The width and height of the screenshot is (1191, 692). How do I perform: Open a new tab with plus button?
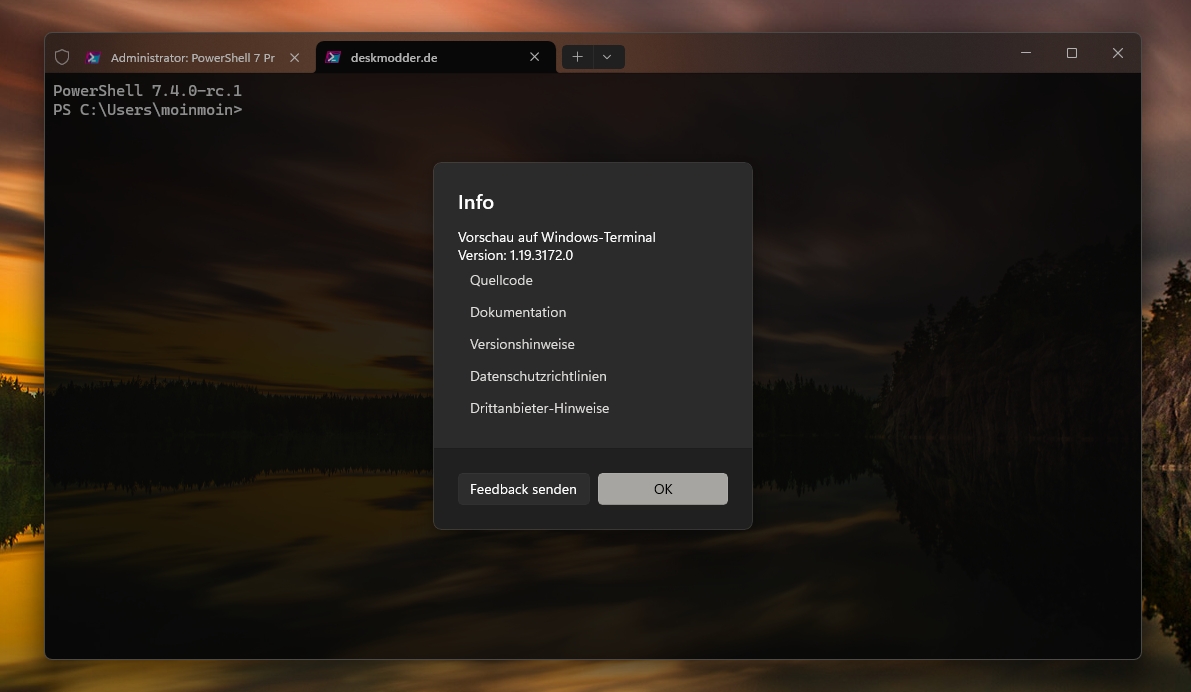(x=577, y=57)
